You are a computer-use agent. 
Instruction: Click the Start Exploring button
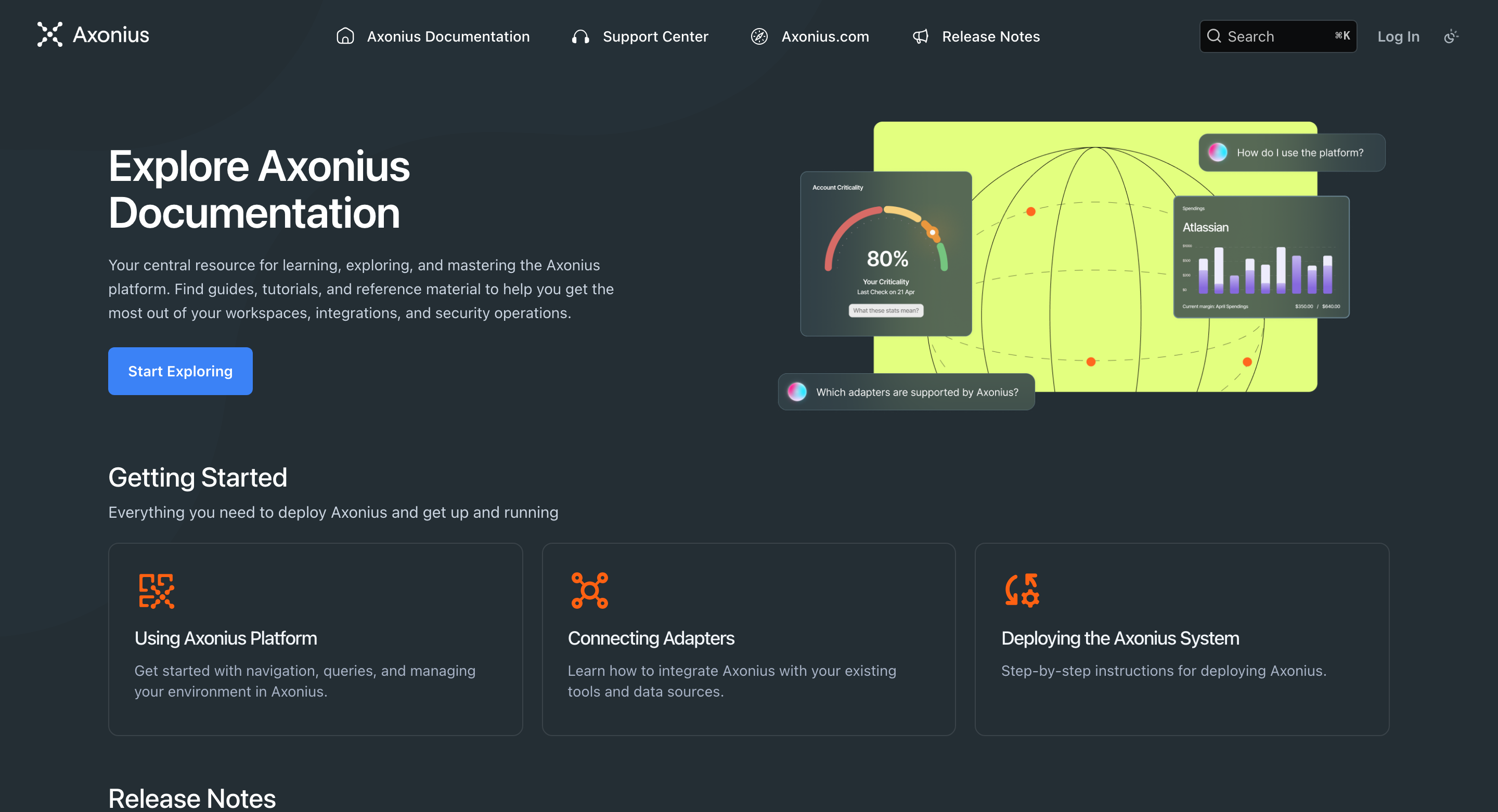[x=180, y=371]
